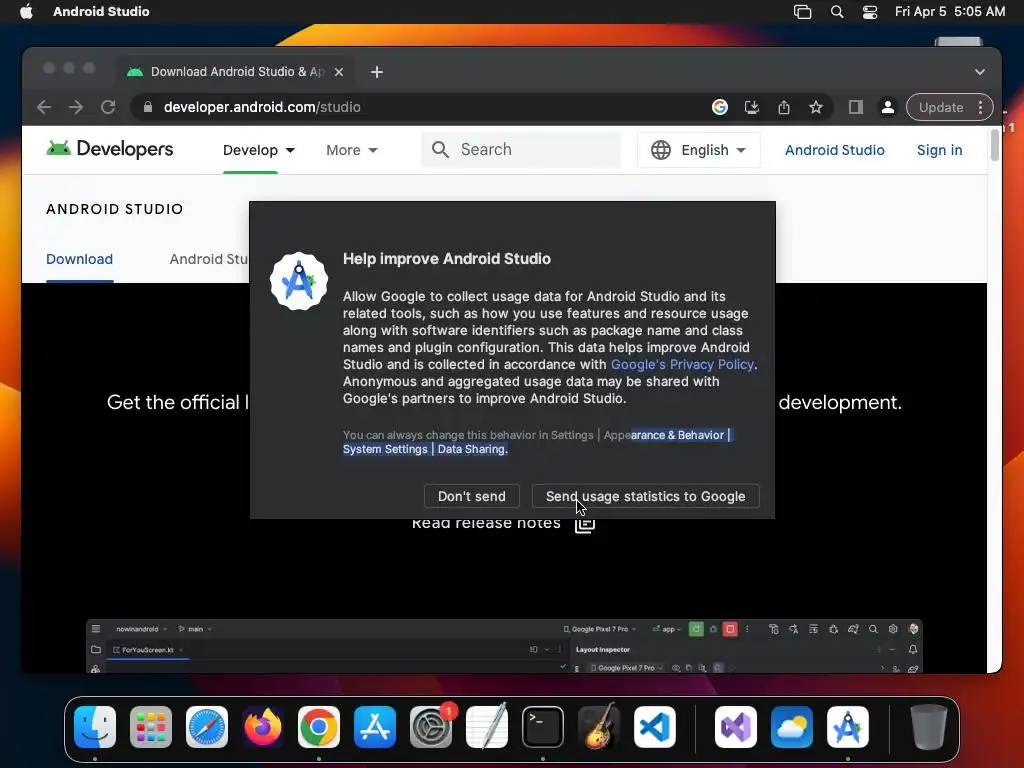Open the English language dropdown
The image size is (1024, 768).
tap(698, 150)
